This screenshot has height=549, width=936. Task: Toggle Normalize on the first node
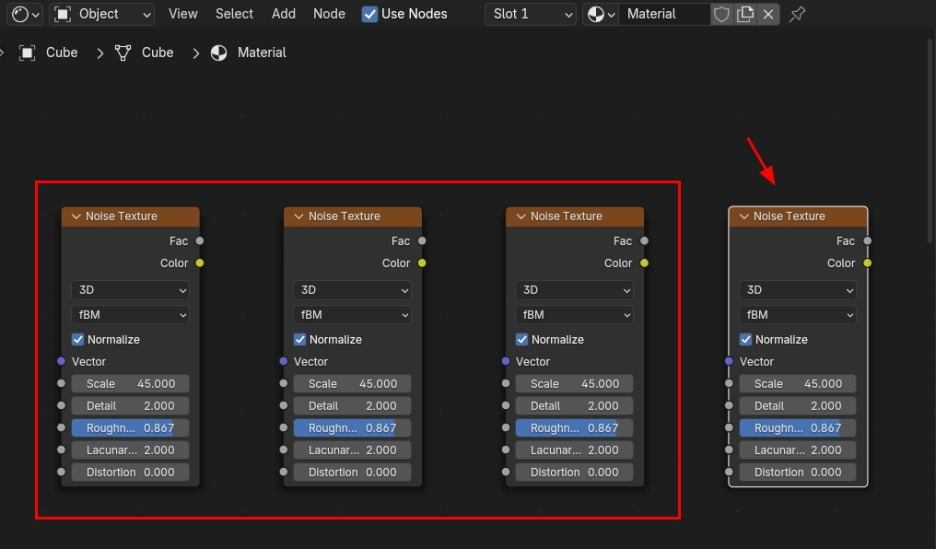tap(78, 340)
